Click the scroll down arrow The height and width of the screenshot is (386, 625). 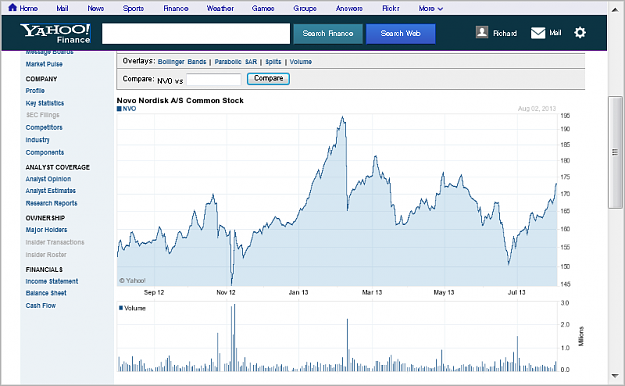(x=615, y=376)
